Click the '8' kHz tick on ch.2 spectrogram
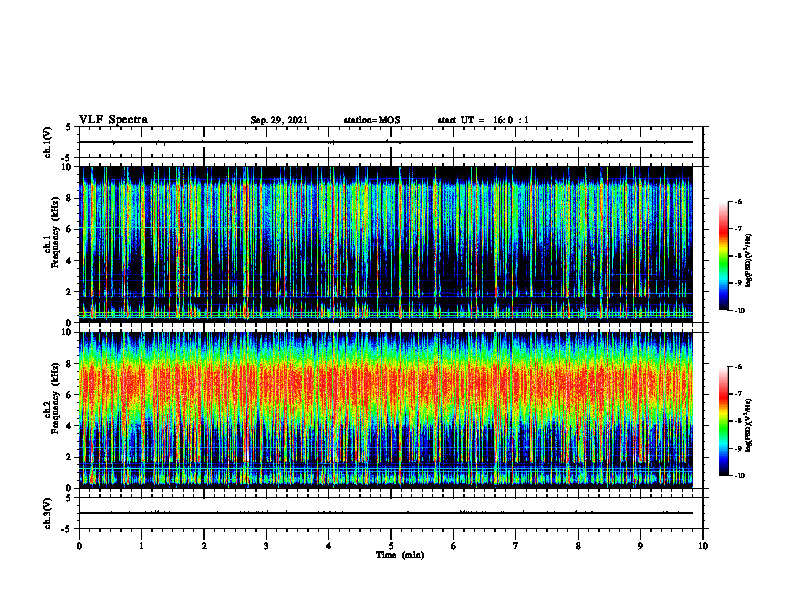Viewport: 792px width, 612px height. click(x=69, y=364)
